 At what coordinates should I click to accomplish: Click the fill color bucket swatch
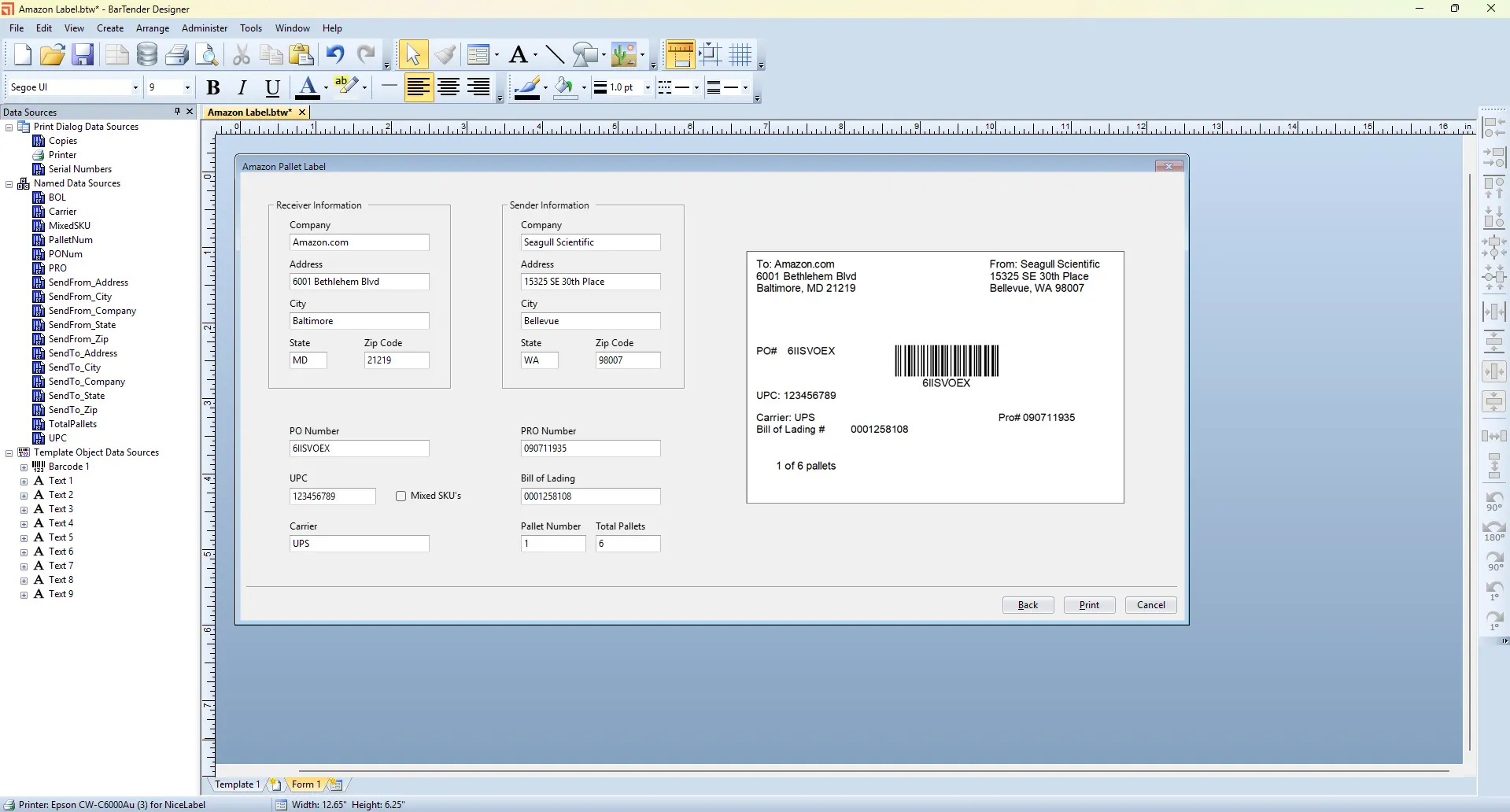click(x=564, y=87)
